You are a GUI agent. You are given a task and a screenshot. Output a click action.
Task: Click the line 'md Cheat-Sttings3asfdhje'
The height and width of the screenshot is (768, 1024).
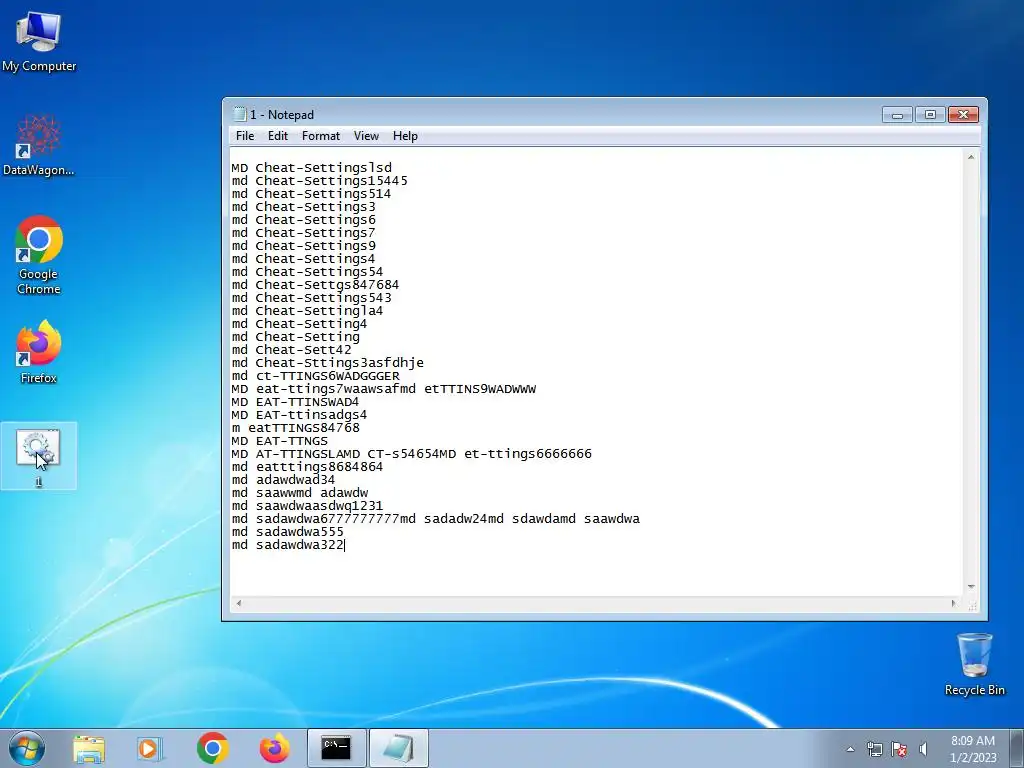(x=328, y=363)
